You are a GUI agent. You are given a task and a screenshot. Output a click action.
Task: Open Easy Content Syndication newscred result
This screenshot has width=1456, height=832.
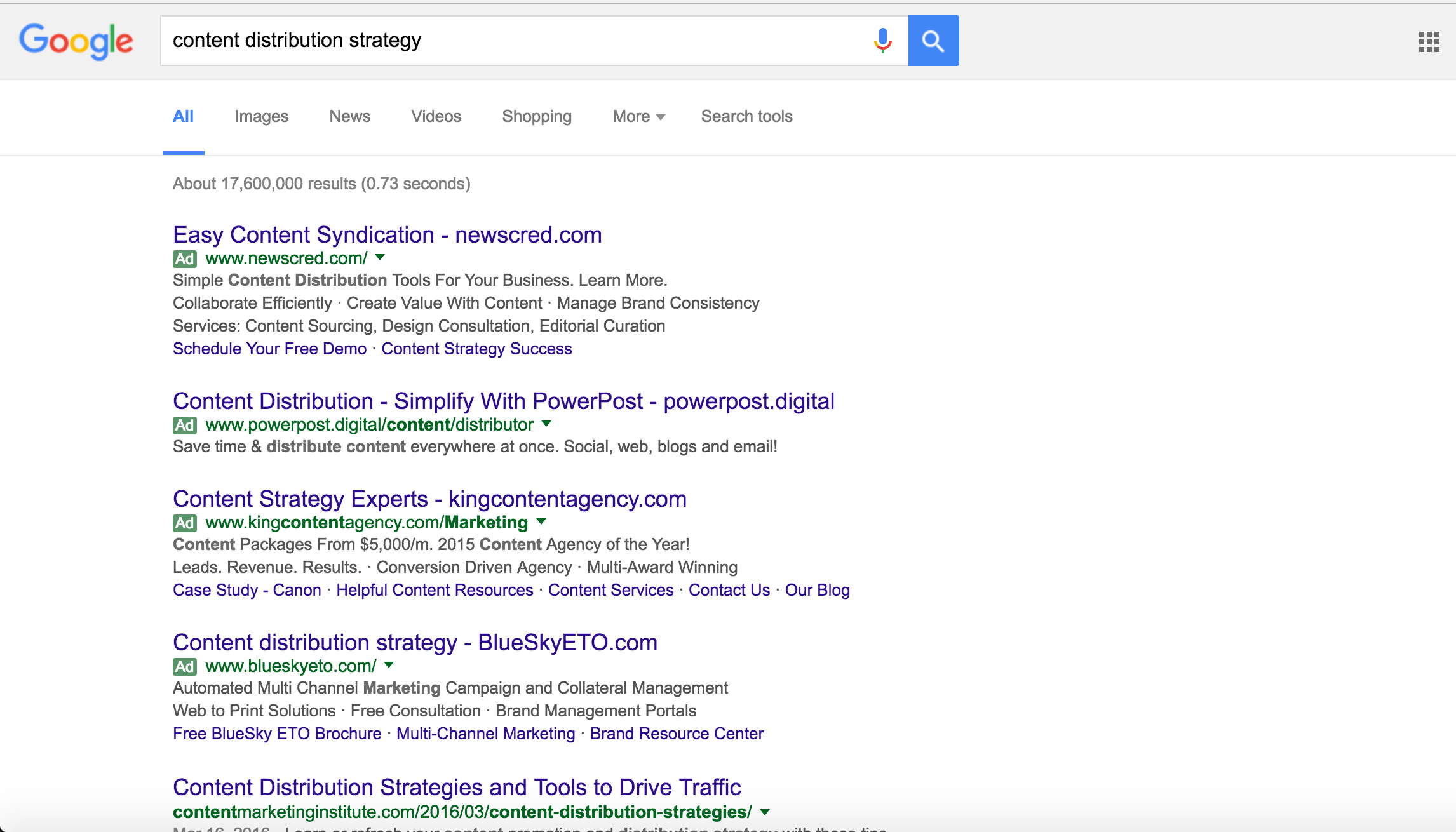coord(387,235)
